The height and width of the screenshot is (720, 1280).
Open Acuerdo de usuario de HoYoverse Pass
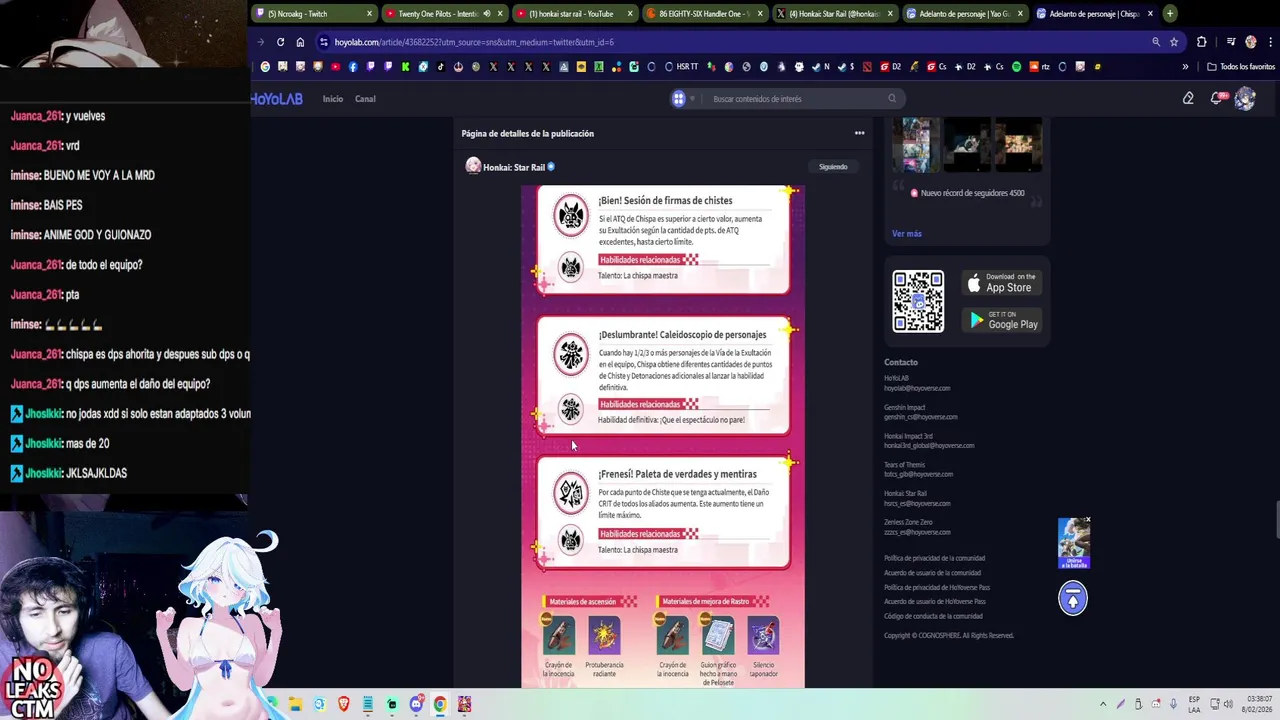(935, 602)
